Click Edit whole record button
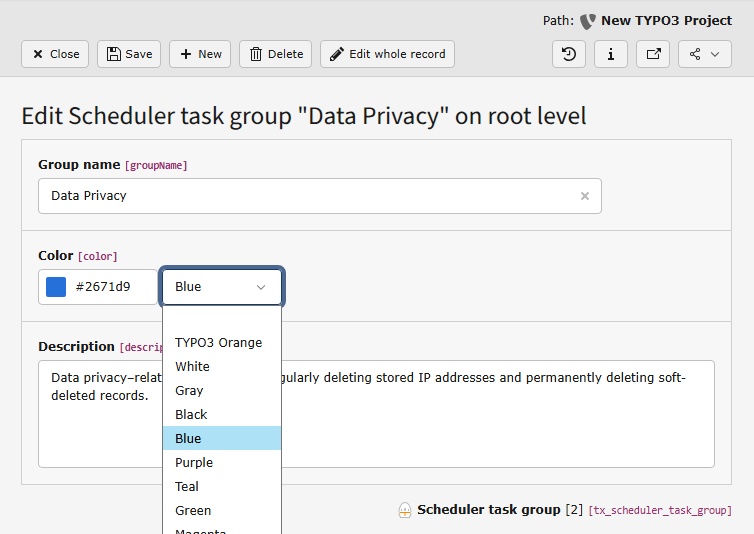This screenshot has width=754, height=534. pos(387,54)
